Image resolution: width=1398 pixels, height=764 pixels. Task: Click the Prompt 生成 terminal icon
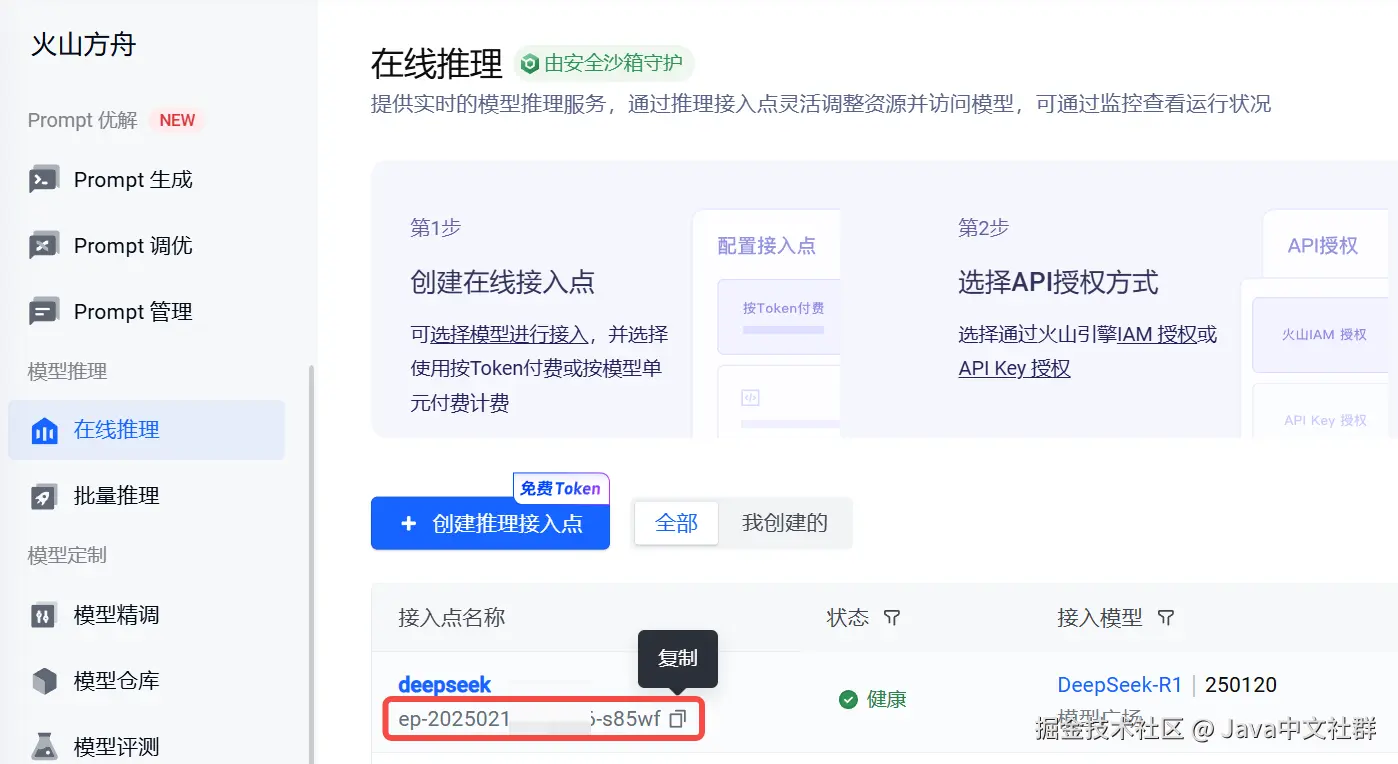[44, 180]
